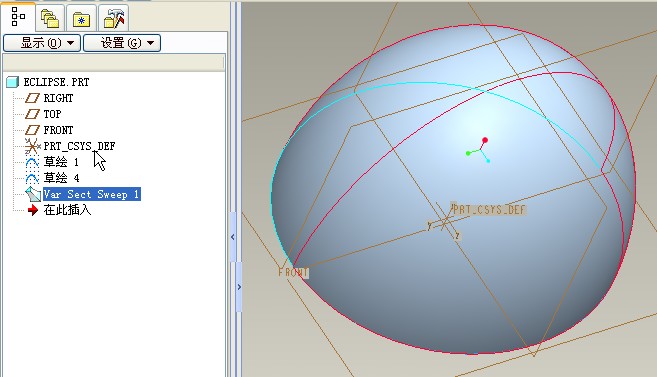Click the ECLIPSE.PRT part icon
657x377 pixels.
coord(13,82)
